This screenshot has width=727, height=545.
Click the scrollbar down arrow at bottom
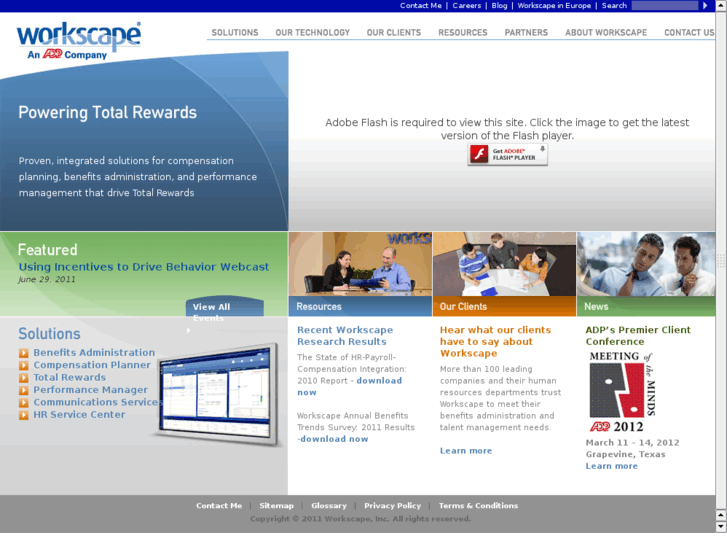721,527
